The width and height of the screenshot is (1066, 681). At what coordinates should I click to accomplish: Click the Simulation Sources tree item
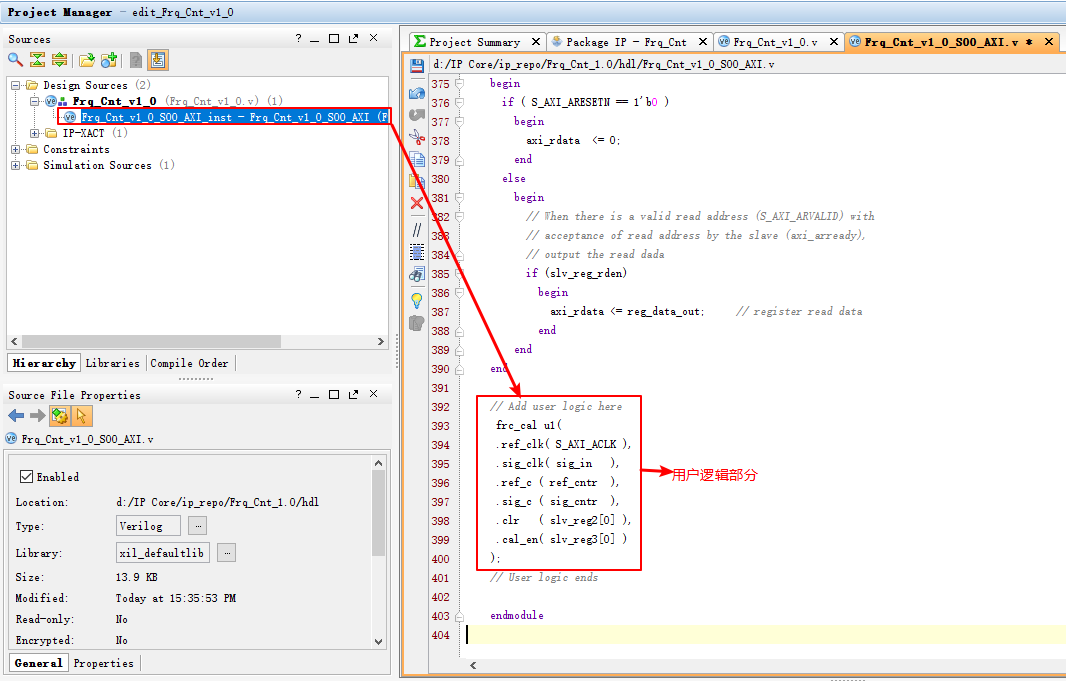pyautogui.click(x=97, y=165)
